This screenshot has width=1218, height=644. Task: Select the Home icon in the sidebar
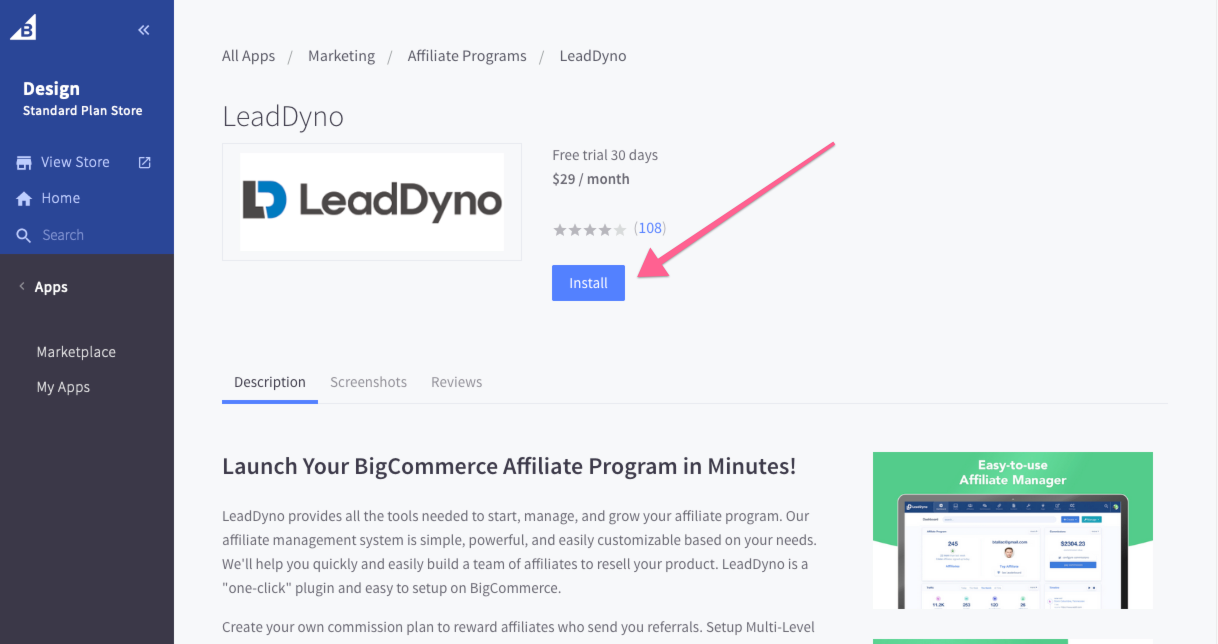coord(22,198)
